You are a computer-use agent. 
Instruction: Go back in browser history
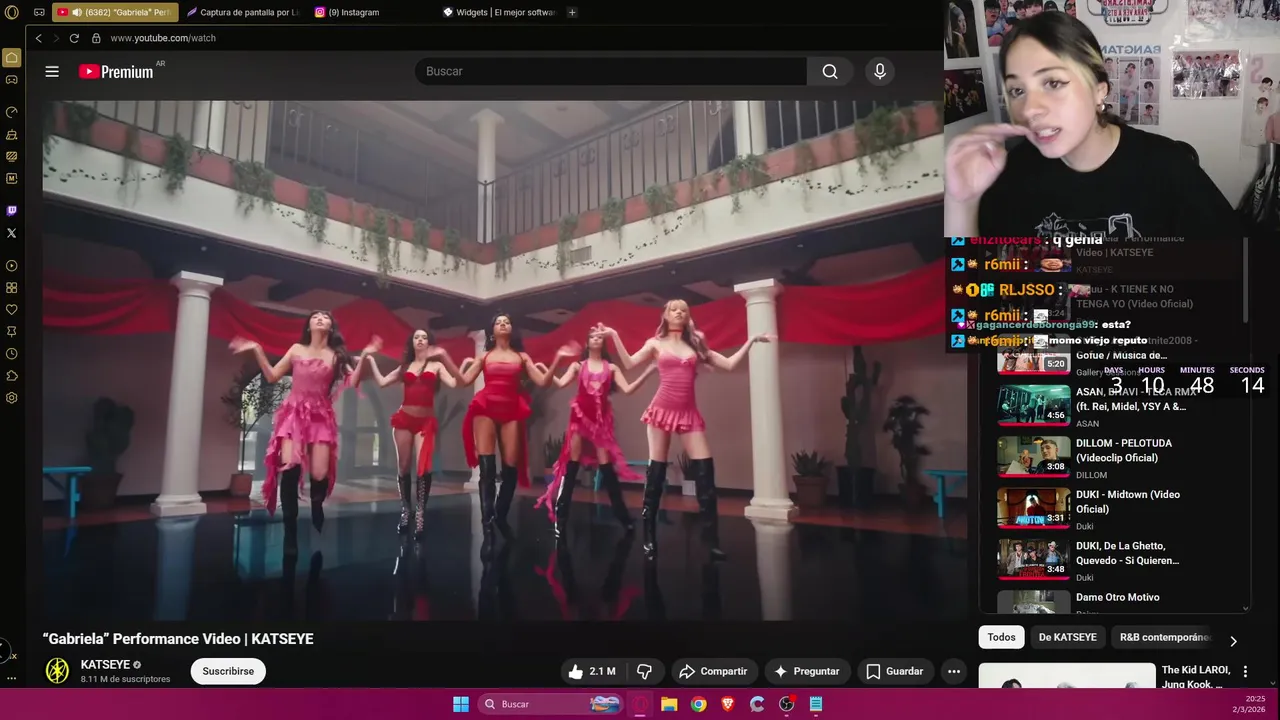(38, 38)
